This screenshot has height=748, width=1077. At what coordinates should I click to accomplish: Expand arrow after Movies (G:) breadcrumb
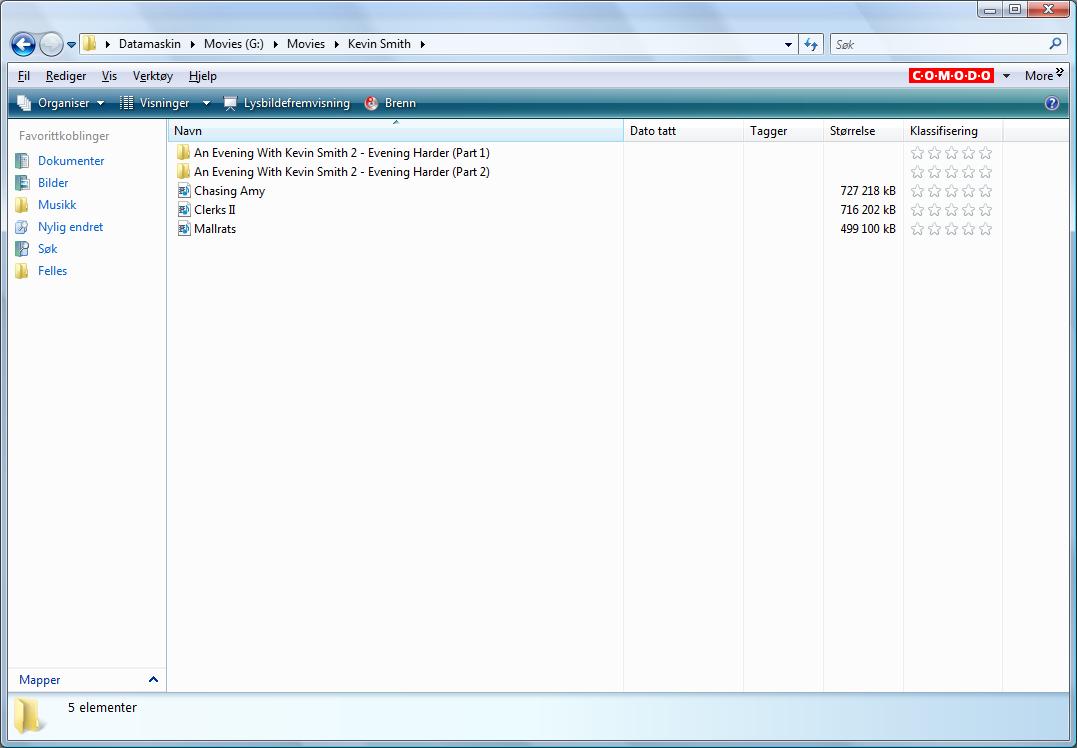275,44
